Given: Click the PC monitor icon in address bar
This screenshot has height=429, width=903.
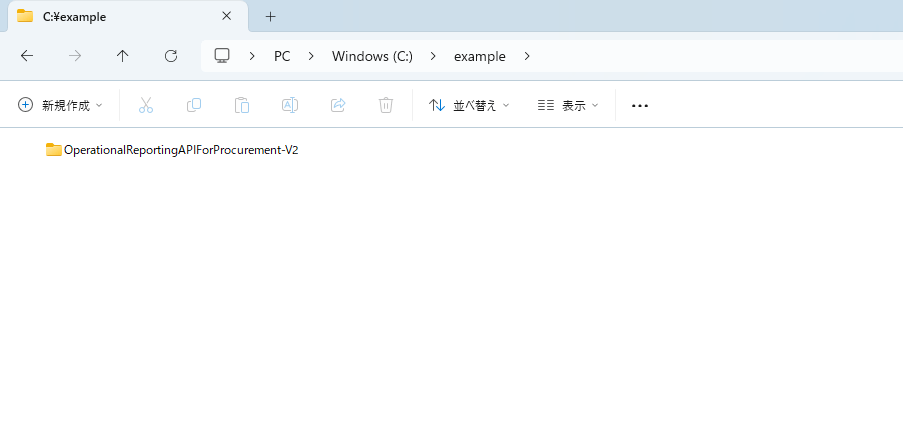Looking at the screenshot, I should click(x=222, y=56).
